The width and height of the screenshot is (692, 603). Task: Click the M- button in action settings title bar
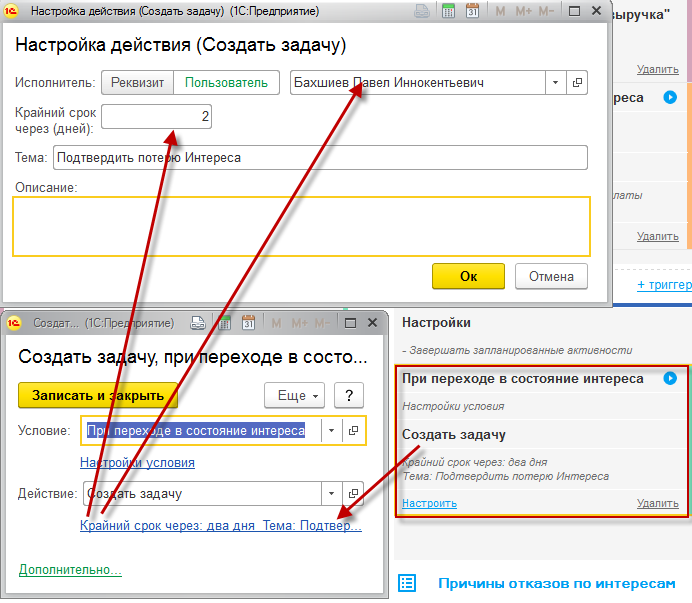[x=546, y=11]
